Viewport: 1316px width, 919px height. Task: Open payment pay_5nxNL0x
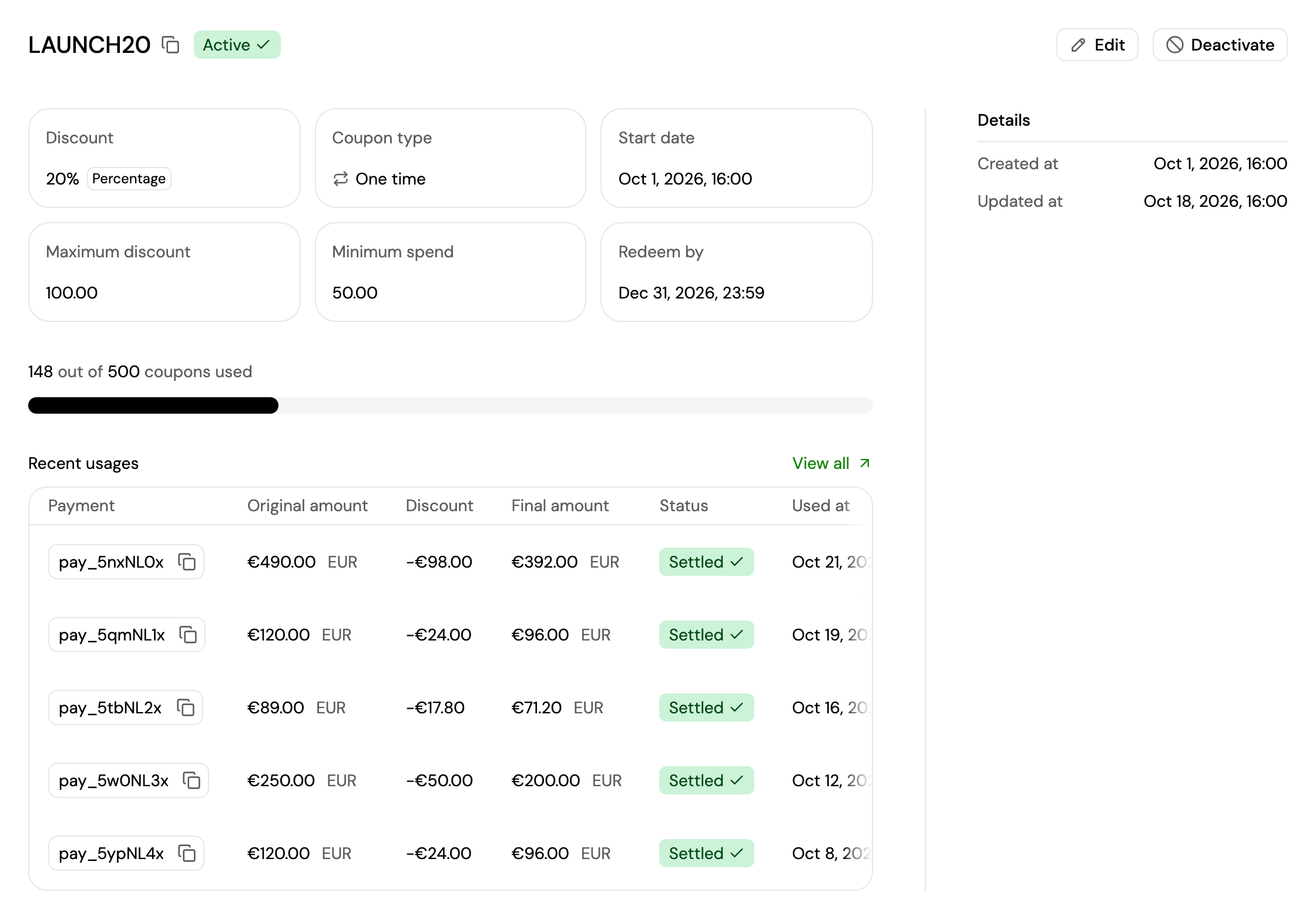[111, 562]
